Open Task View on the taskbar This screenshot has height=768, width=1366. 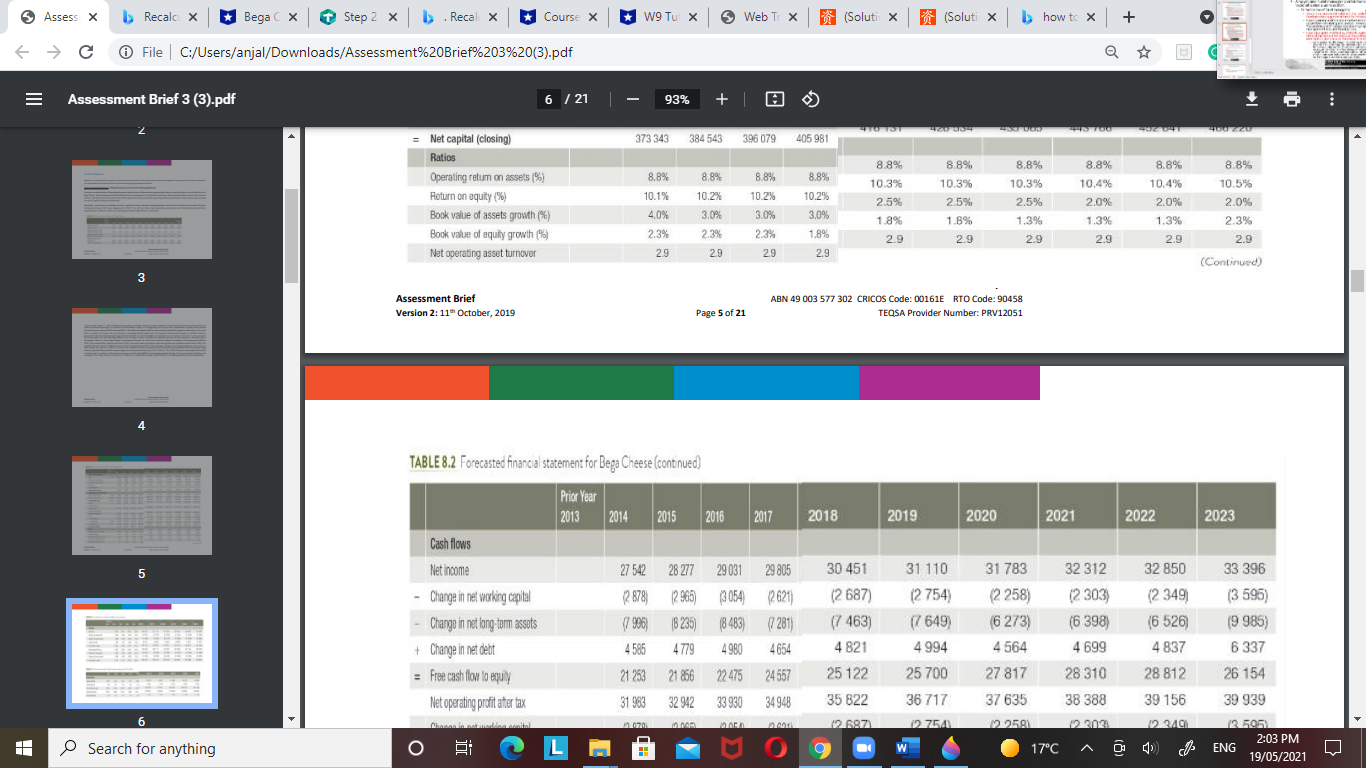463,748
